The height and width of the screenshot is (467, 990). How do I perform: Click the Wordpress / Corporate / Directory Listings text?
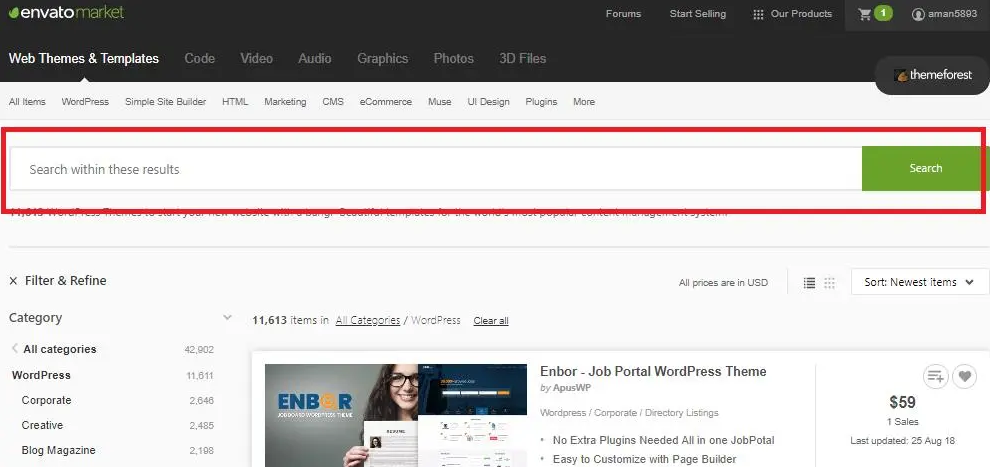(x=629, y=413)
